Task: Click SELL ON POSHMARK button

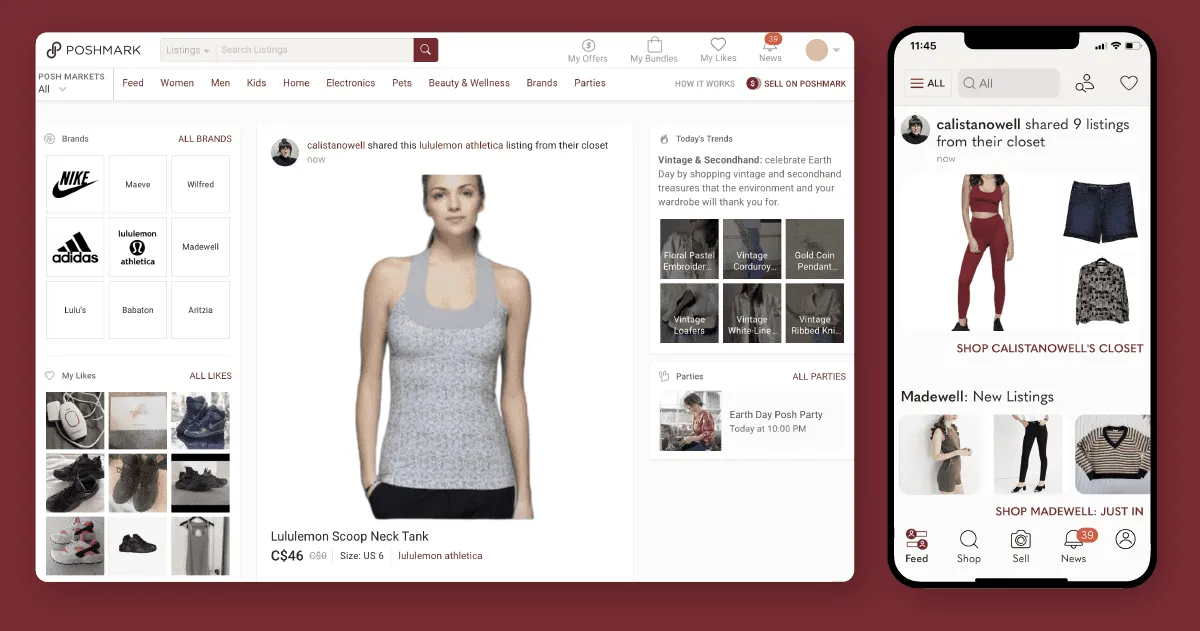Action: tap(796, 84)
